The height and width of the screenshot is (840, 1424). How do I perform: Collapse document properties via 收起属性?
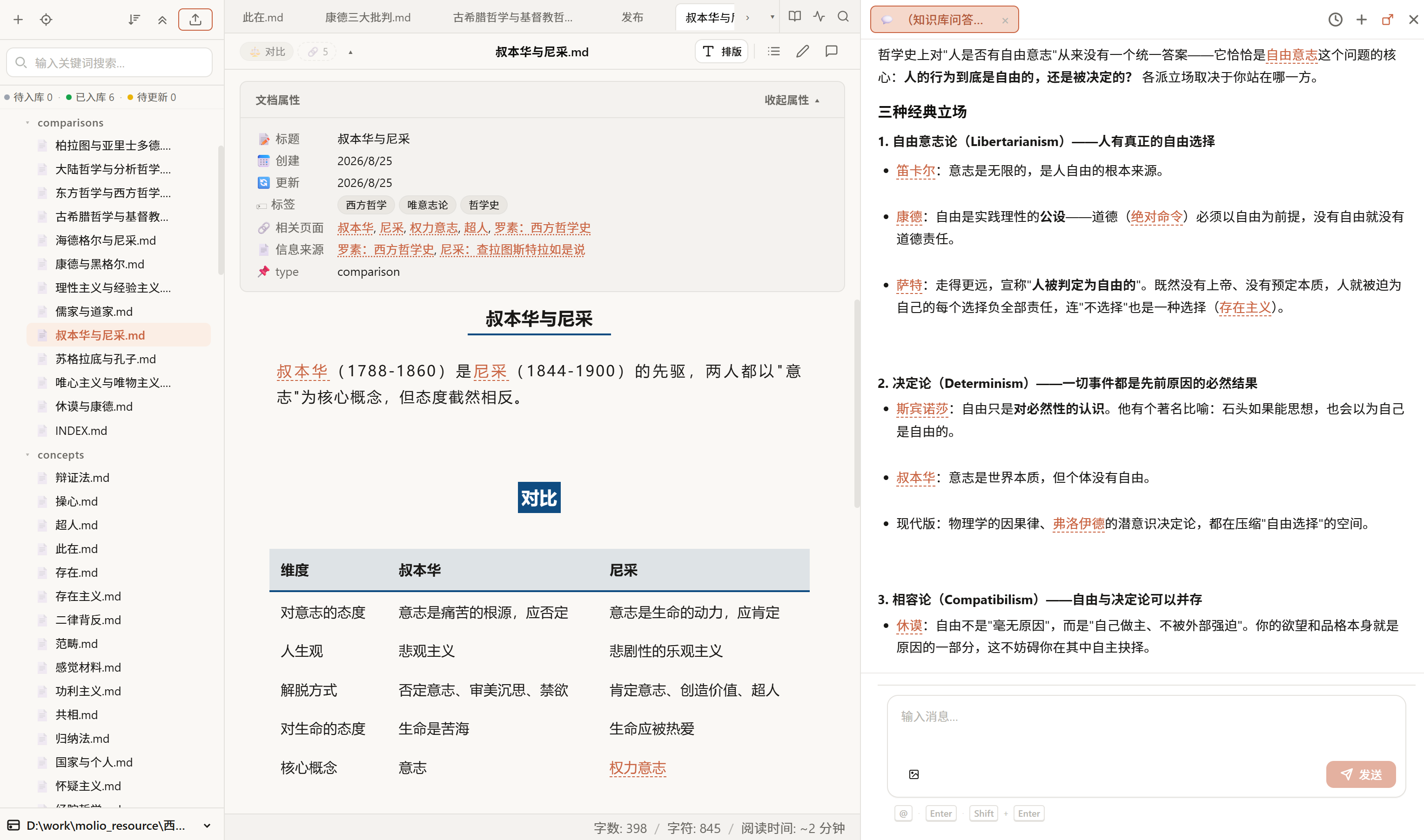(792, 100)
